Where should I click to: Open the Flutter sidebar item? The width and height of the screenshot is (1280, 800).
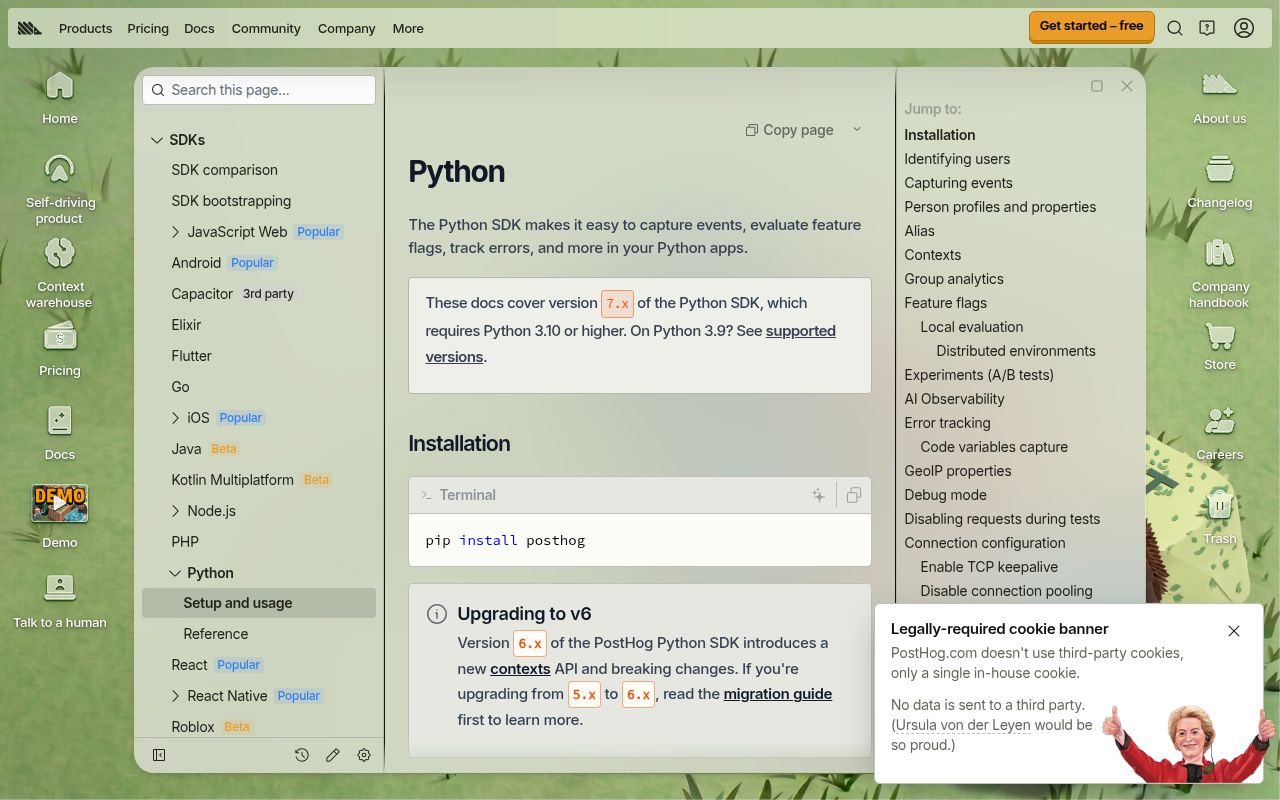point(191,356)
